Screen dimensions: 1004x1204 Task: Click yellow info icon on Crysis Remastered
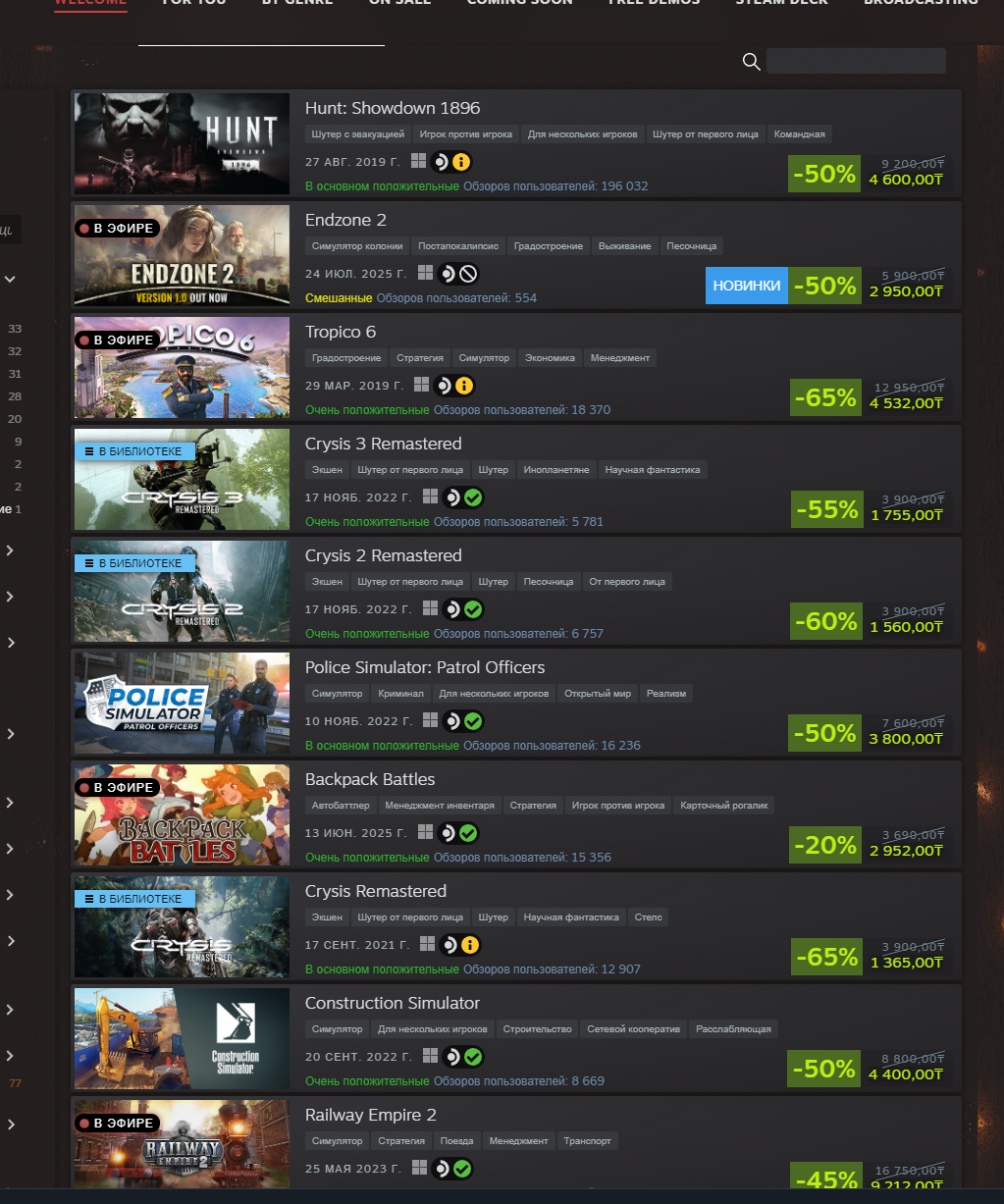[470, 945]
